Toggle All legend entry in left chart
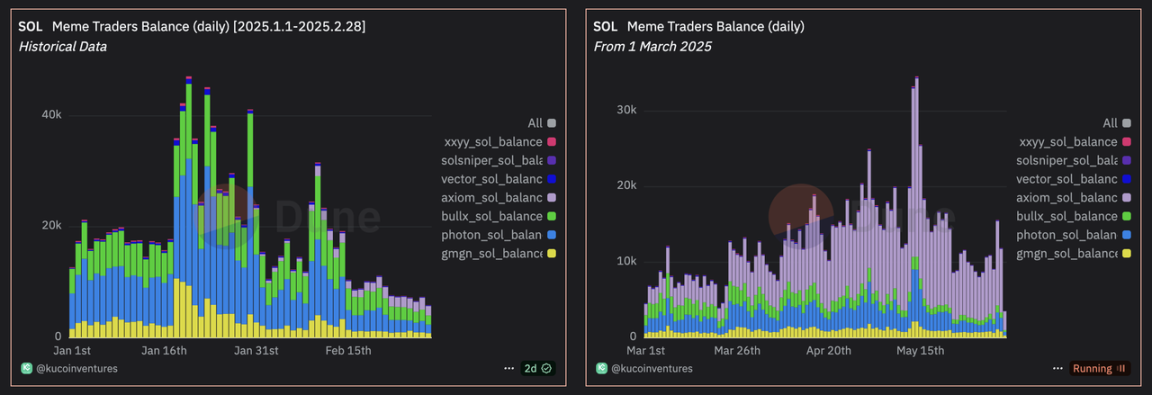Screen dimensions: 1152x395 (541, 123)
